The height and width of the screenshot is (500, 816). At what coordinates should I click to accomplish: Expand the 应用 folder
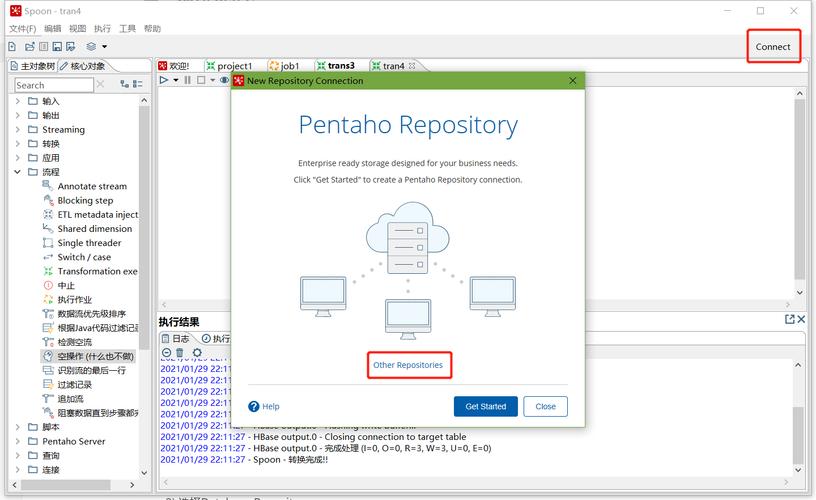pos(17,157)
